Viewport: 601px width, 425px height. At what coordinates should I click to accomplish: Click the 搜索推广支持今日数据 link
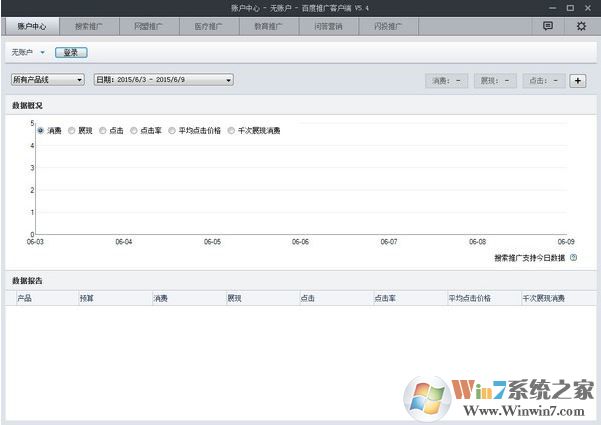pos(529,258)
